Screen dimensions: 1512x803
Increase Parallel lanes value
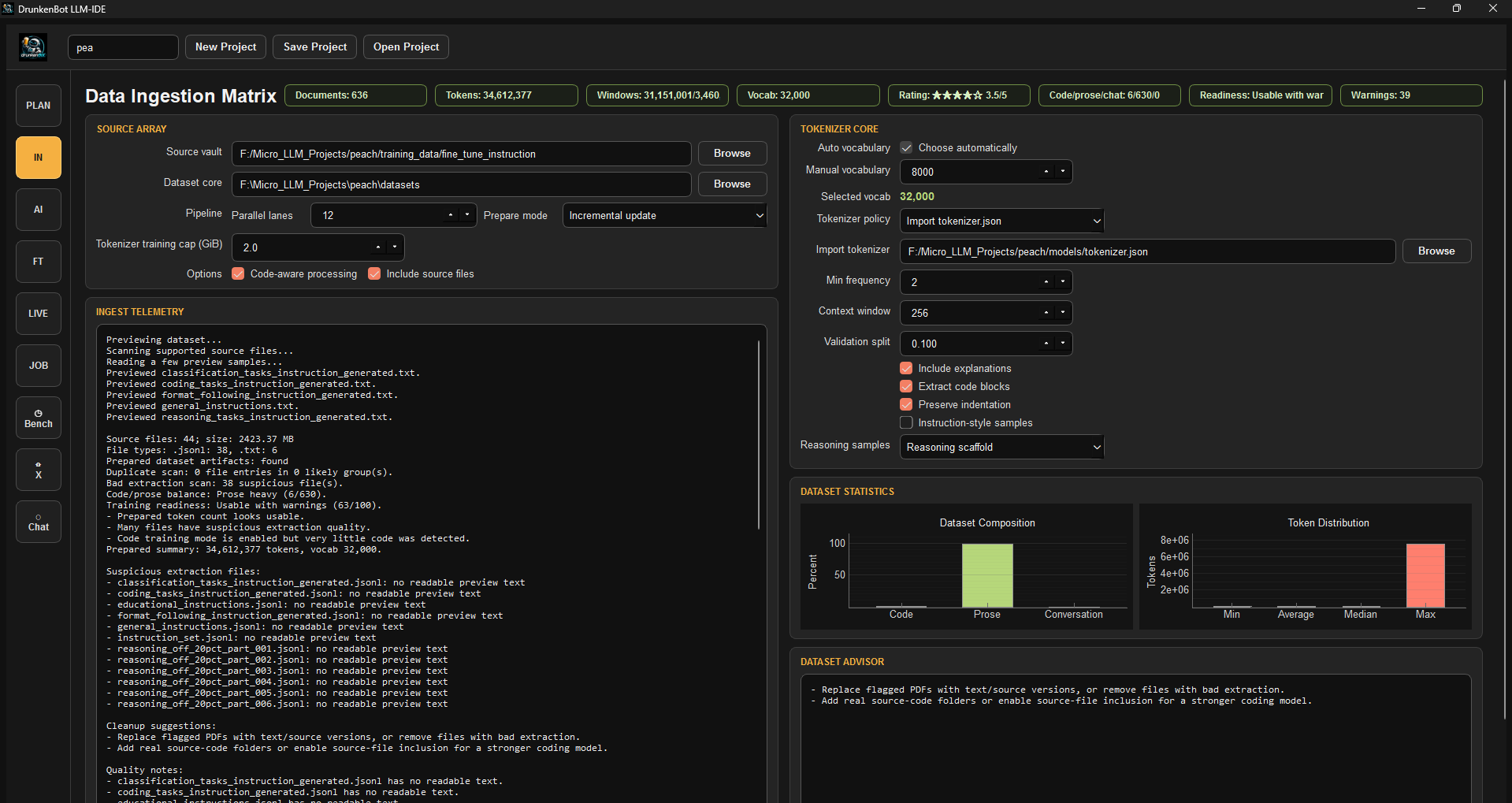(451, 216)
